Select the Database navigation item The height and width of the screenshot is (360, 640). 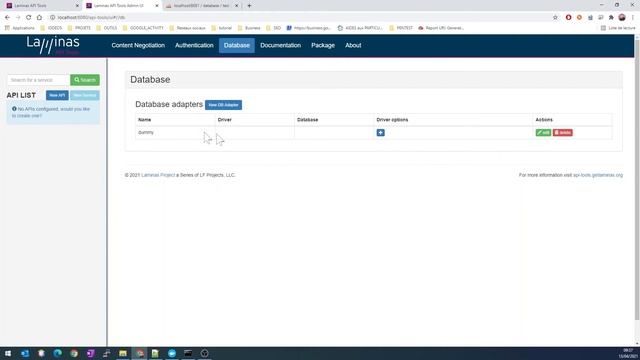237,45
